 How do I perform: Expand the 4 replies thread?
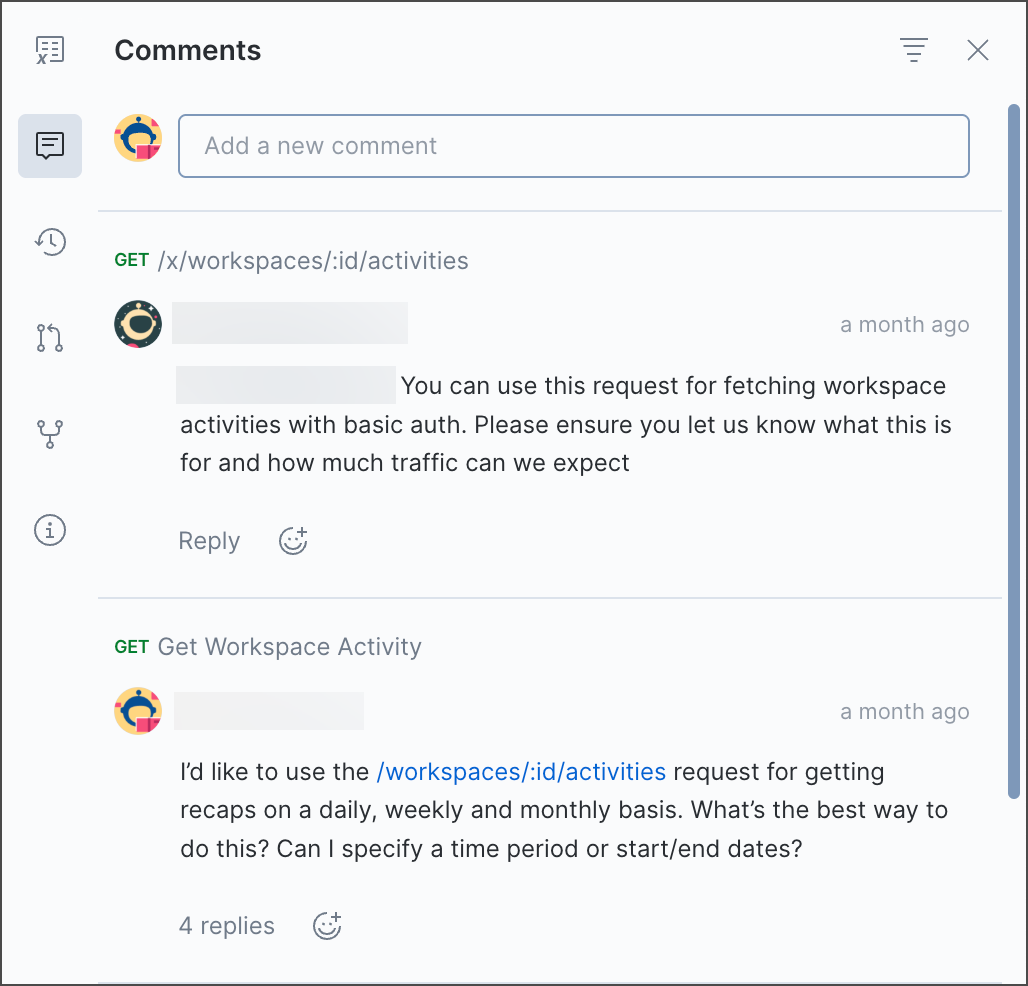(x=227, y=926)
